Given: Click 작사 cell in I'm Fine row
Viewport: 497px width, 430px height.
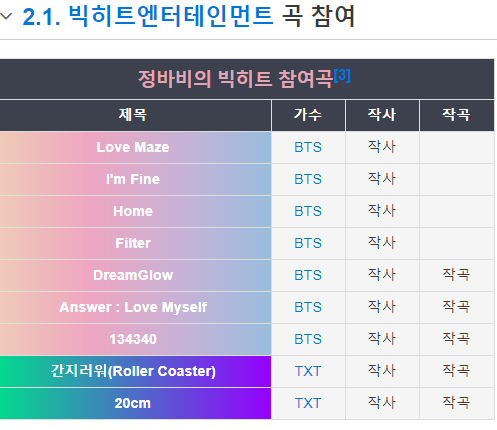Looking at the screenshot, I should (x=382, y=179).
